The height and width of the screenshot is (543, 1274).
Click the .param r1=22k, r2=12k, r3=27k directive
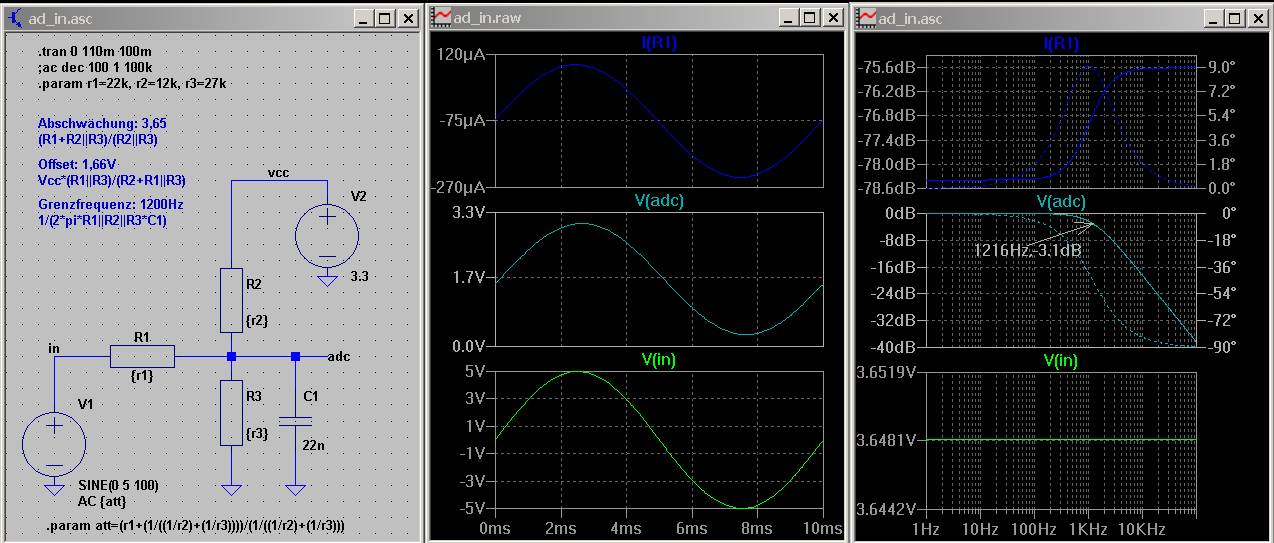(x=132, y=83)
